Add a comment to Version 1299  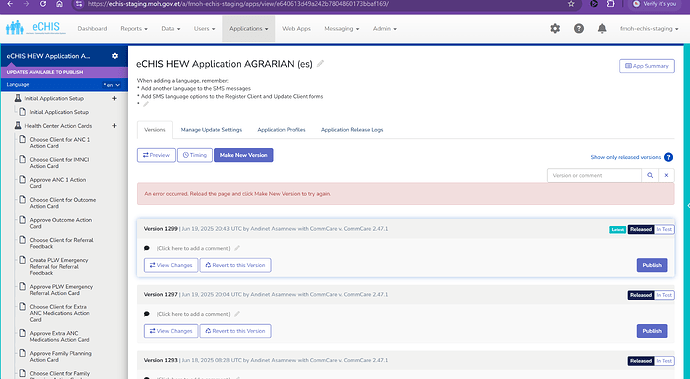[x=193, y=248]
